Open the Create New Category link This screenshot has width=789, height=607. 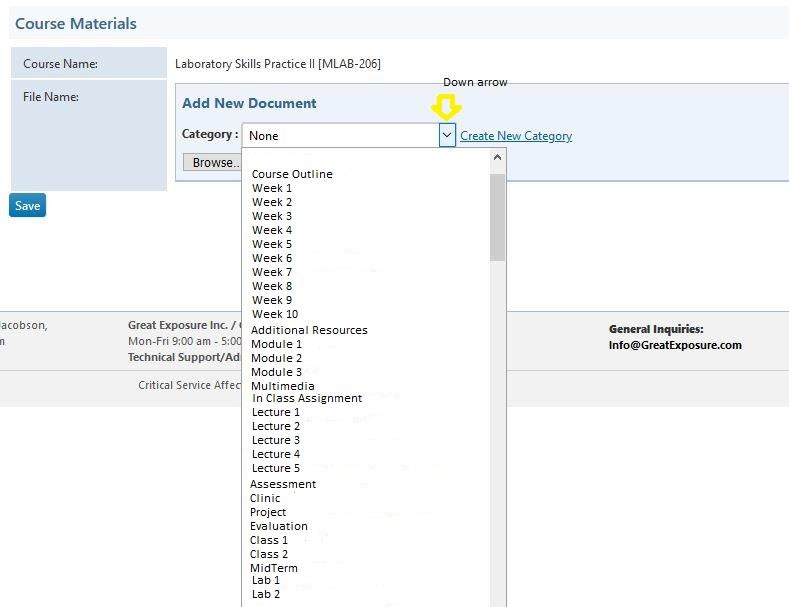[516, 136]
